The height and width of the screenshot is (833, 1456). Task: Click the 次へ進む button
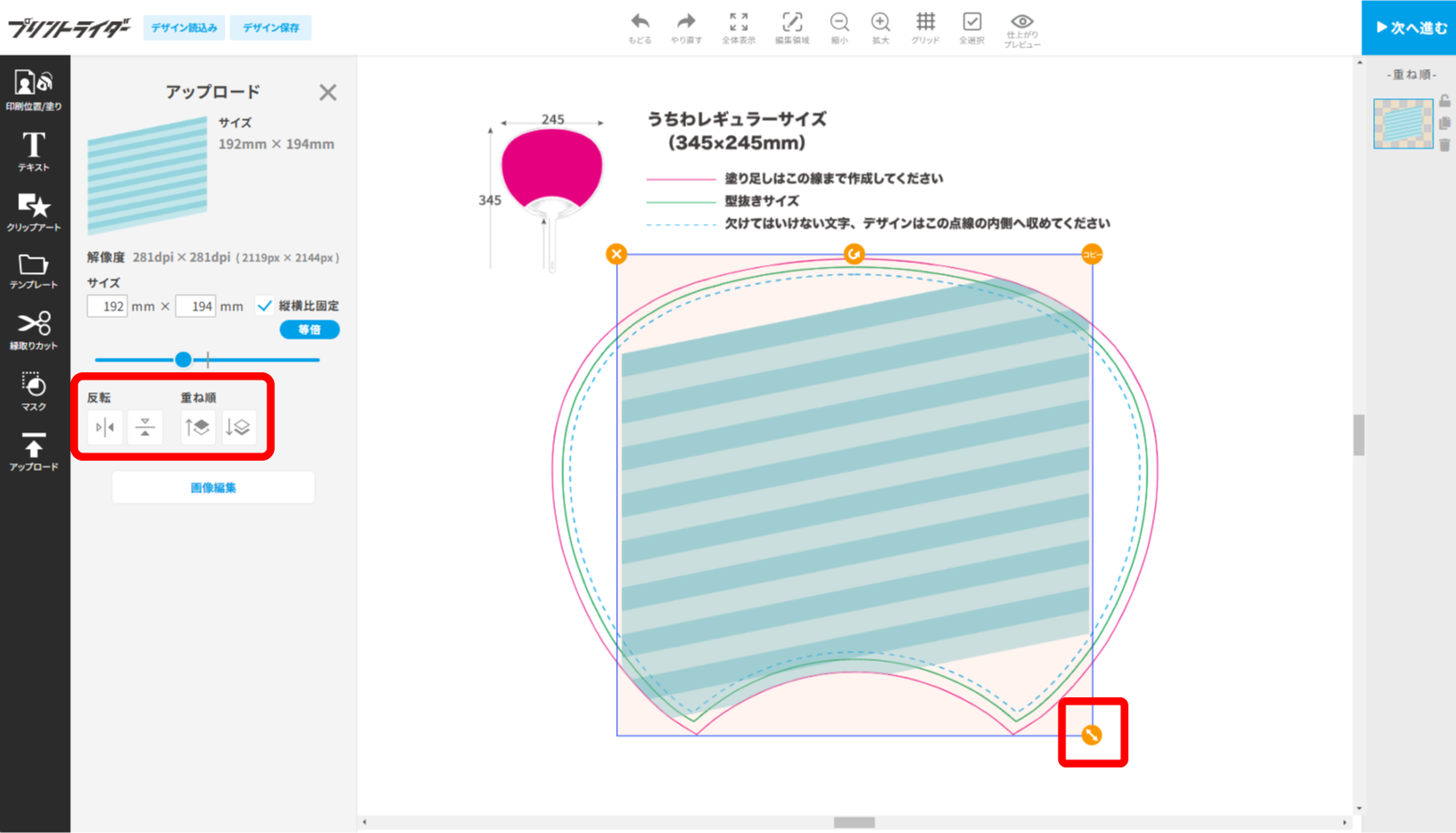1409,27
